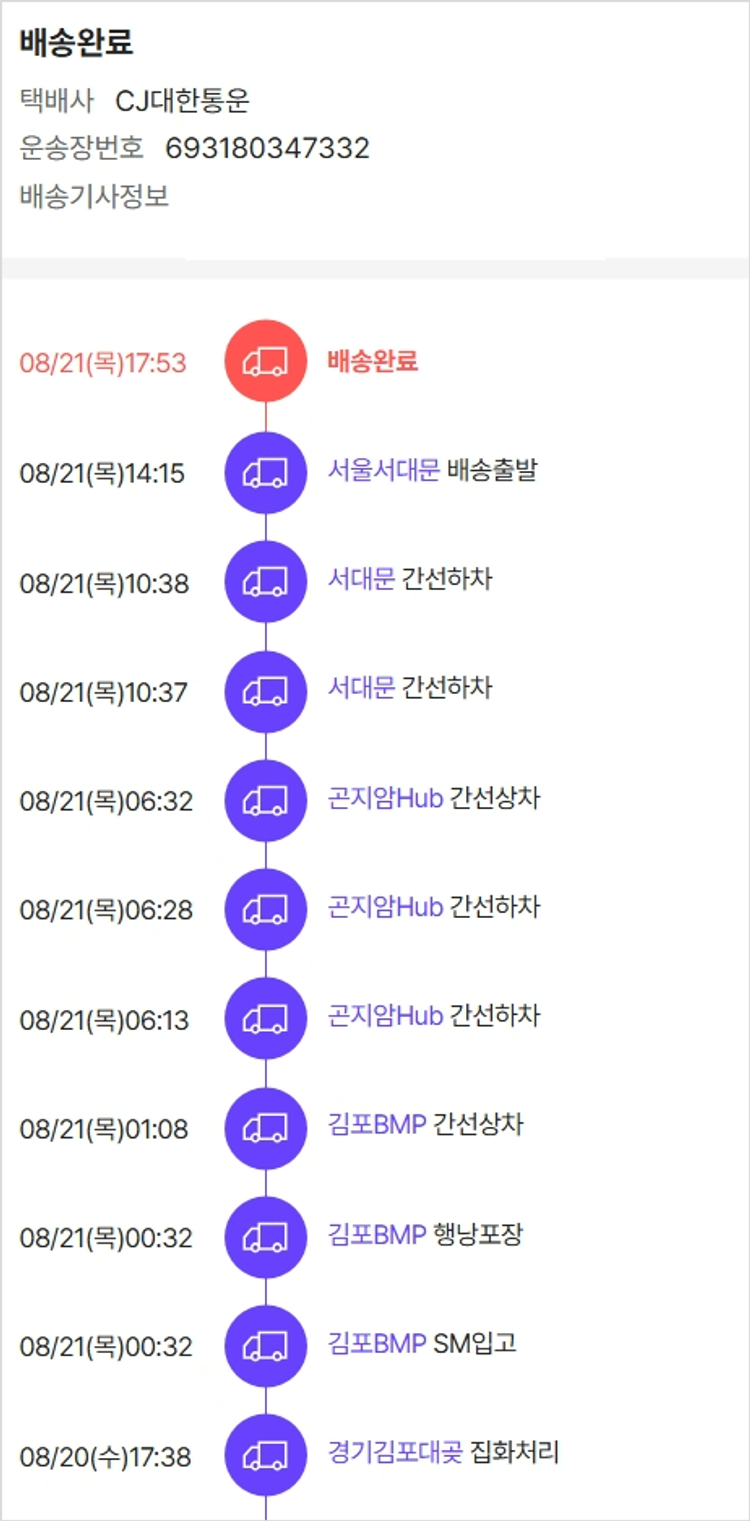
Task: Open 김포BMP link in SM입고 row
Action: 377,1343
